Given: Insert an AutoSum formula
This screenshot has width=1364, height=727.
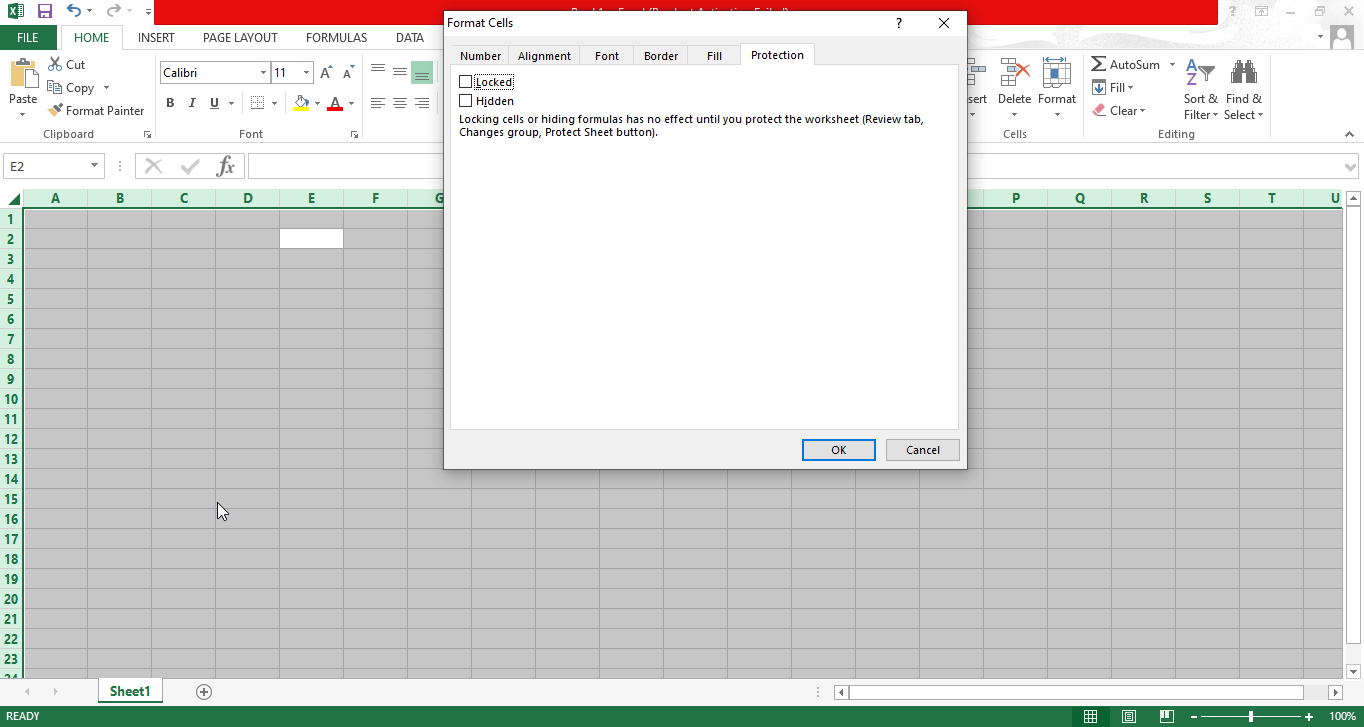Looking at the screenshot, I should [1126, 64].
